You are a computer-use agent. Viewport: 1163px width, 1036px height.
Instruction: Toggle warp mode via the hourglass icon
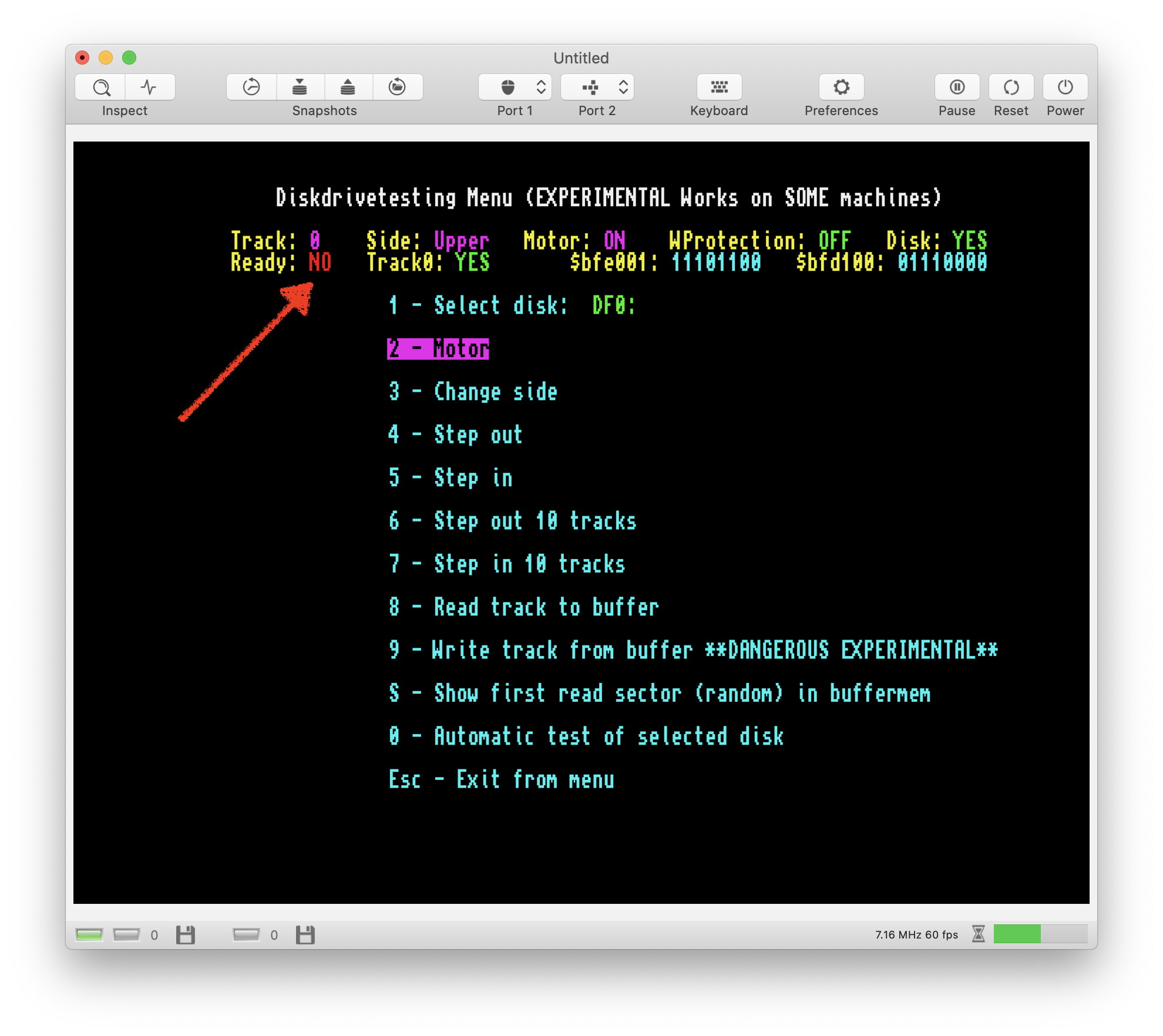[978, 934]
